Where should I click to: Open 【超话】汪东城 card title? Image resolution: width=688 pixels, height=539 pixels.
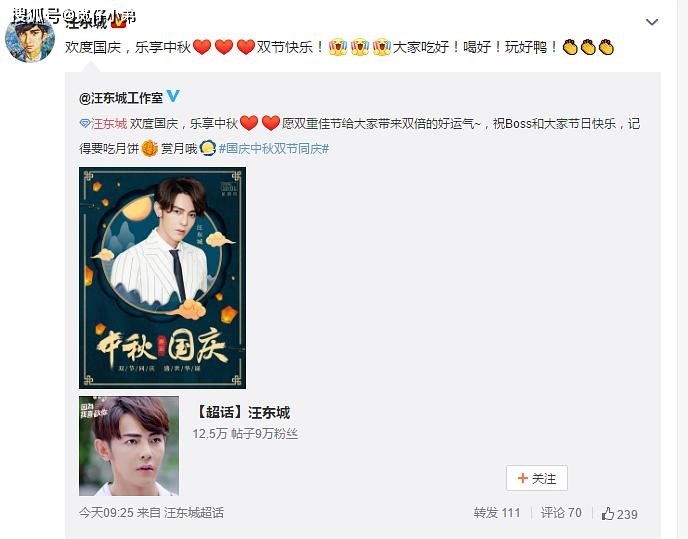(x=242, y=413)
